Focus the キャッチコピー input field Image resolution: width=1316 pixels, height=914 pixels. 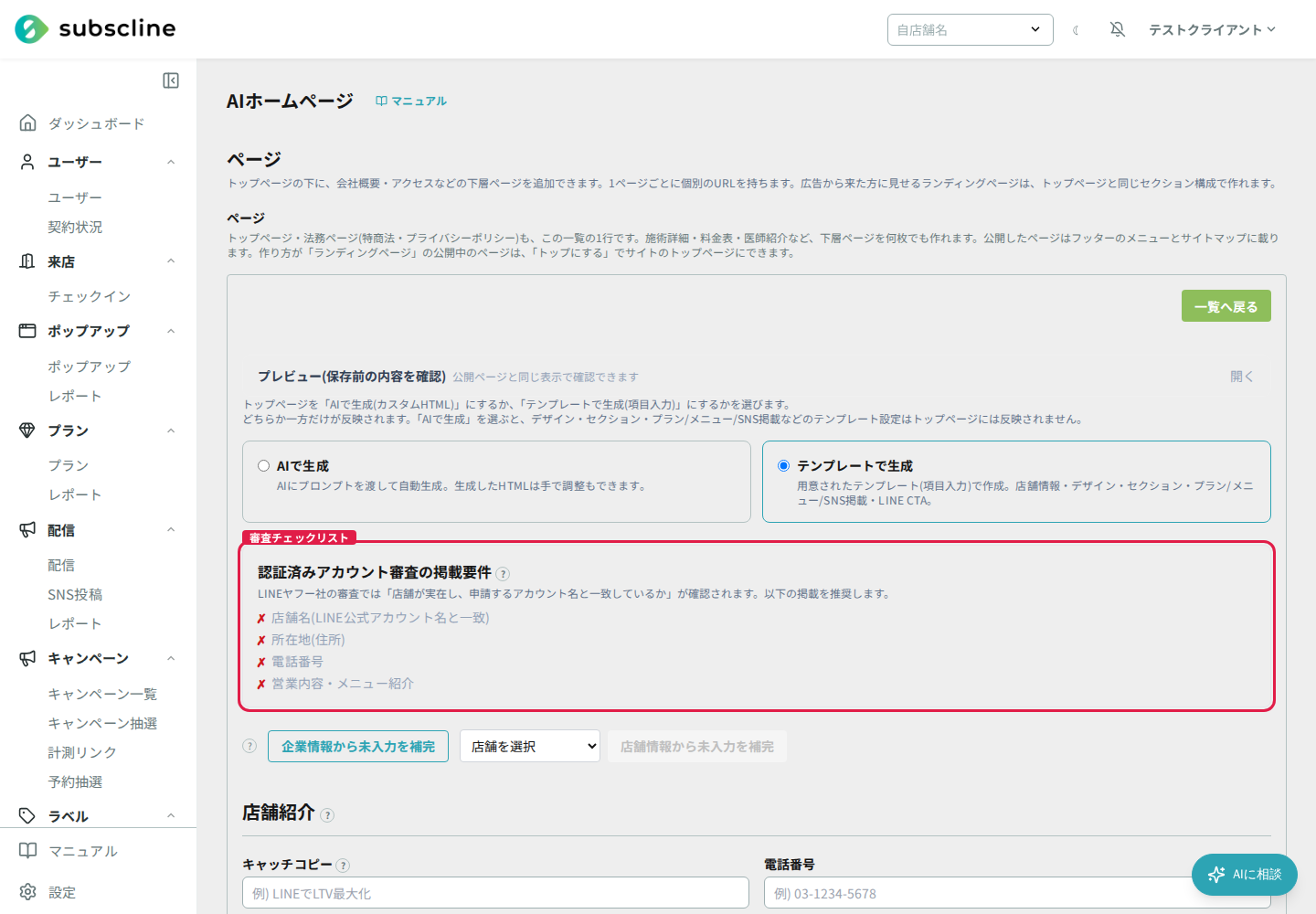[495, 893]
